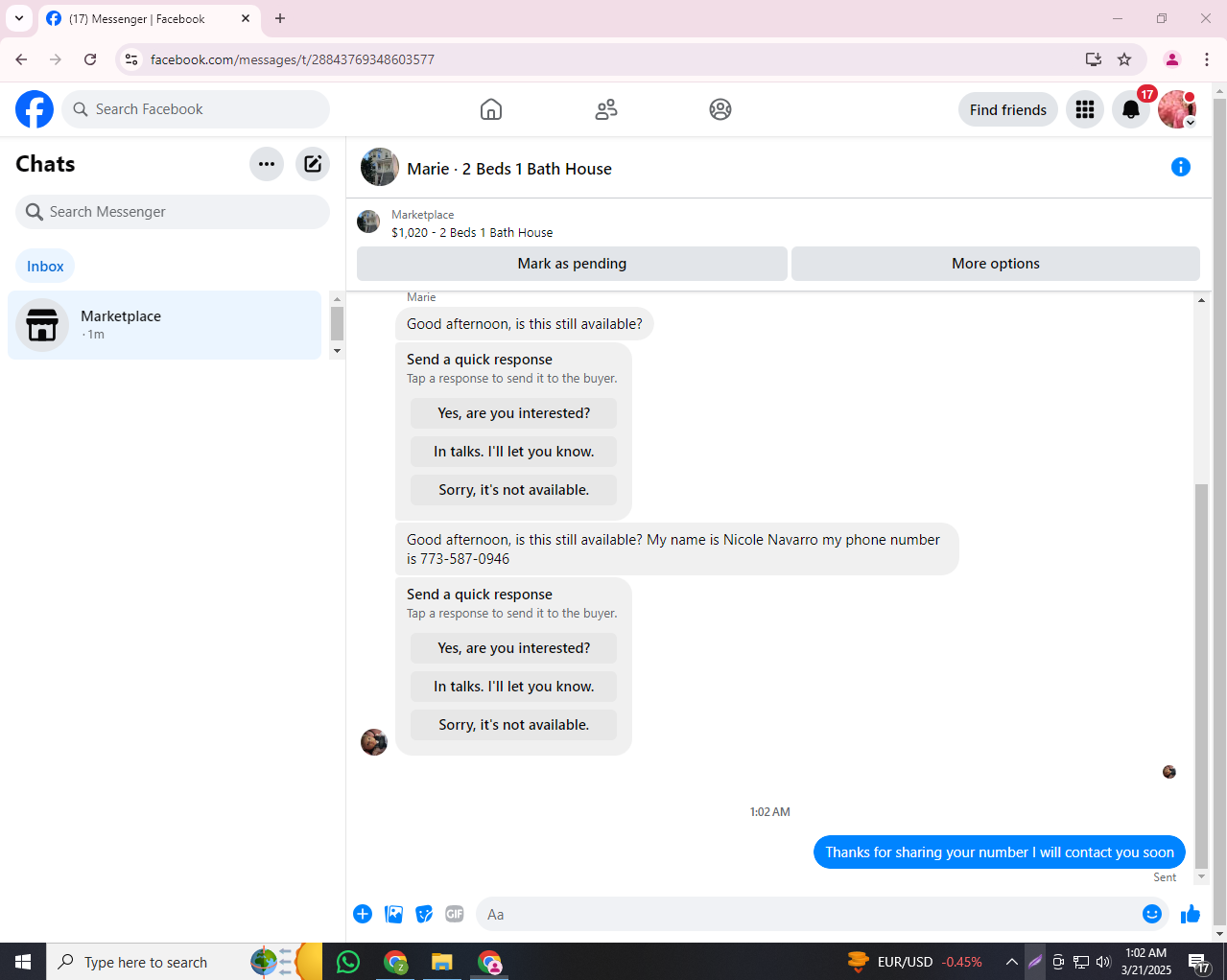The width and height of the screenshot is (1227, 980).
Task: Show conversation information icon
Action: 1181,167
